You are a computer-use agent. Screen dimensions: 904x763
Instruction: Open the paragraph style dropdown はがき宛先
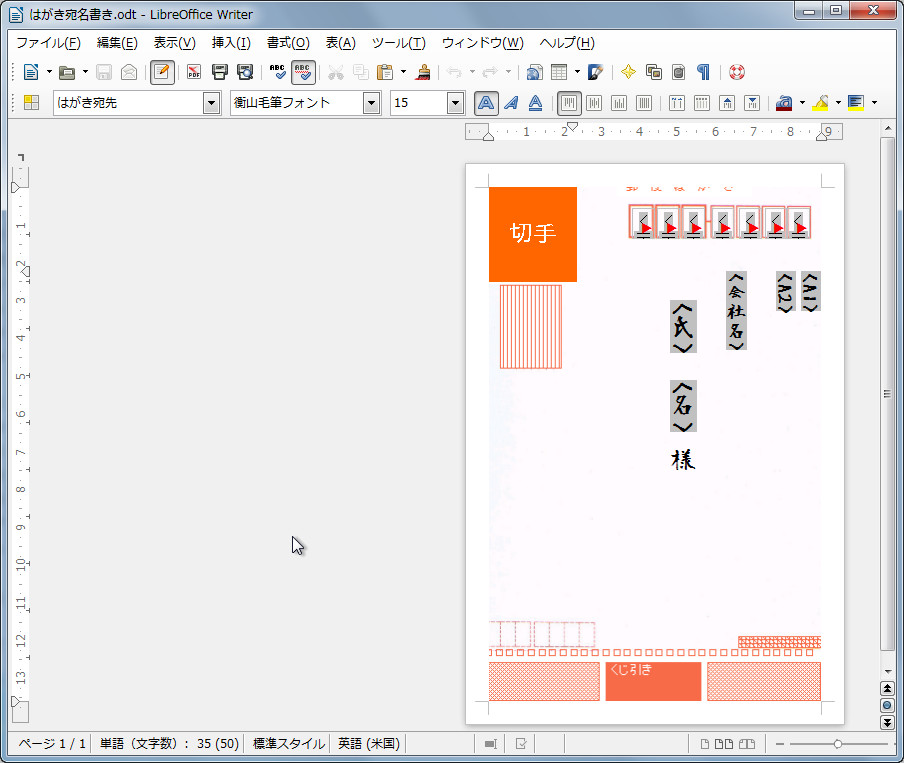click(x=212, y=103)
